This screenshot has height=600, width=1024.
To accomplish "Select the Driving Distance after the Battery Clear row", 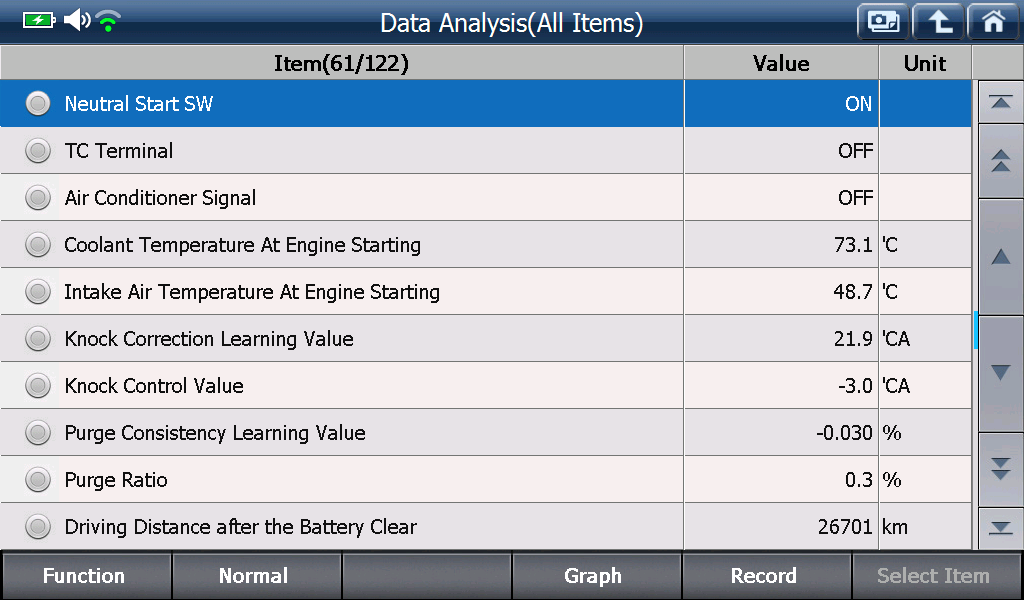I will [x=486, y=526].
